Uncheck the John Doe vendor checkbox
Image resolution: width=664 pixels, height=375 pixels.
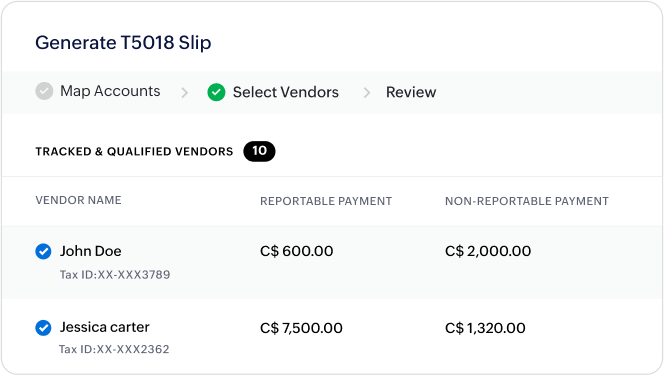click(x=43, y=251)
